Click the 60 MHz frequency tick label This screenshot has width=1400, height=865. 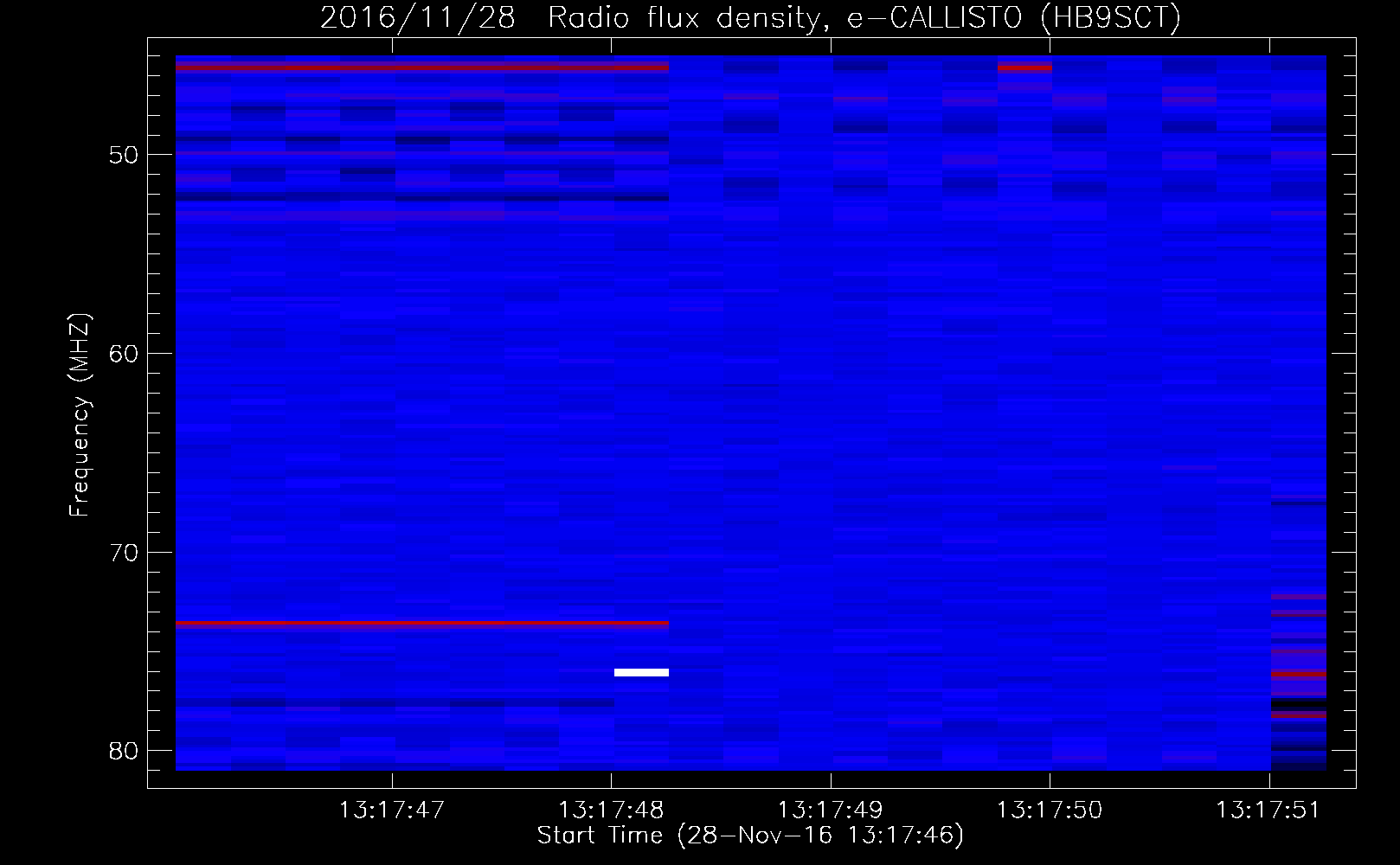click(x=124, y=354)
